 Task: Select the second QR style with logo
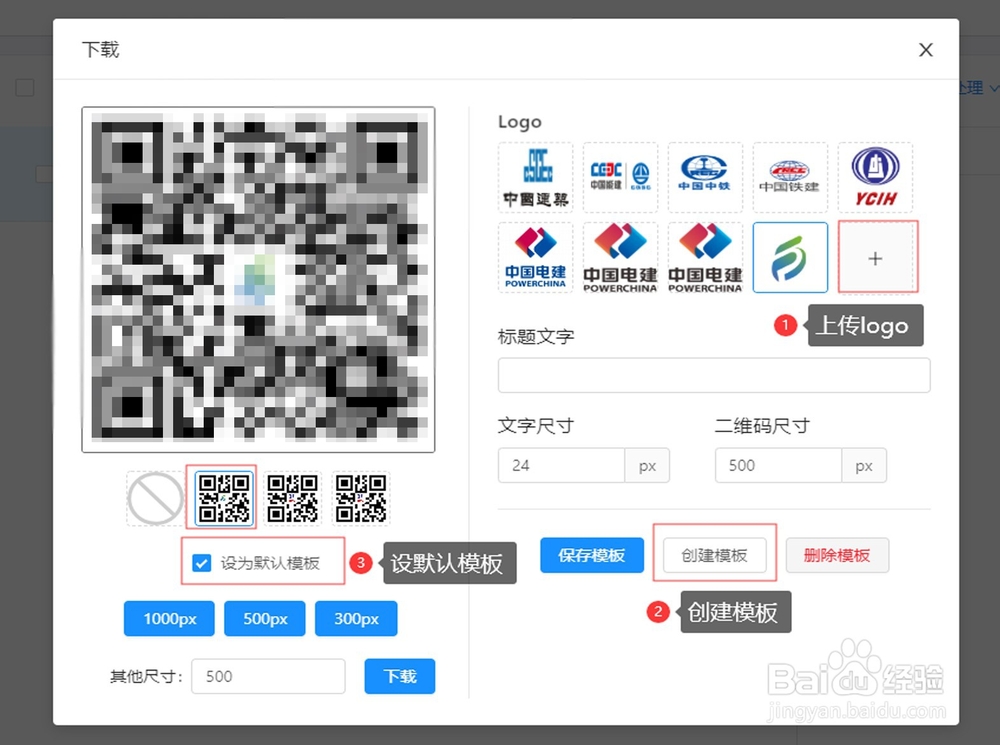(x=221, y=497)
